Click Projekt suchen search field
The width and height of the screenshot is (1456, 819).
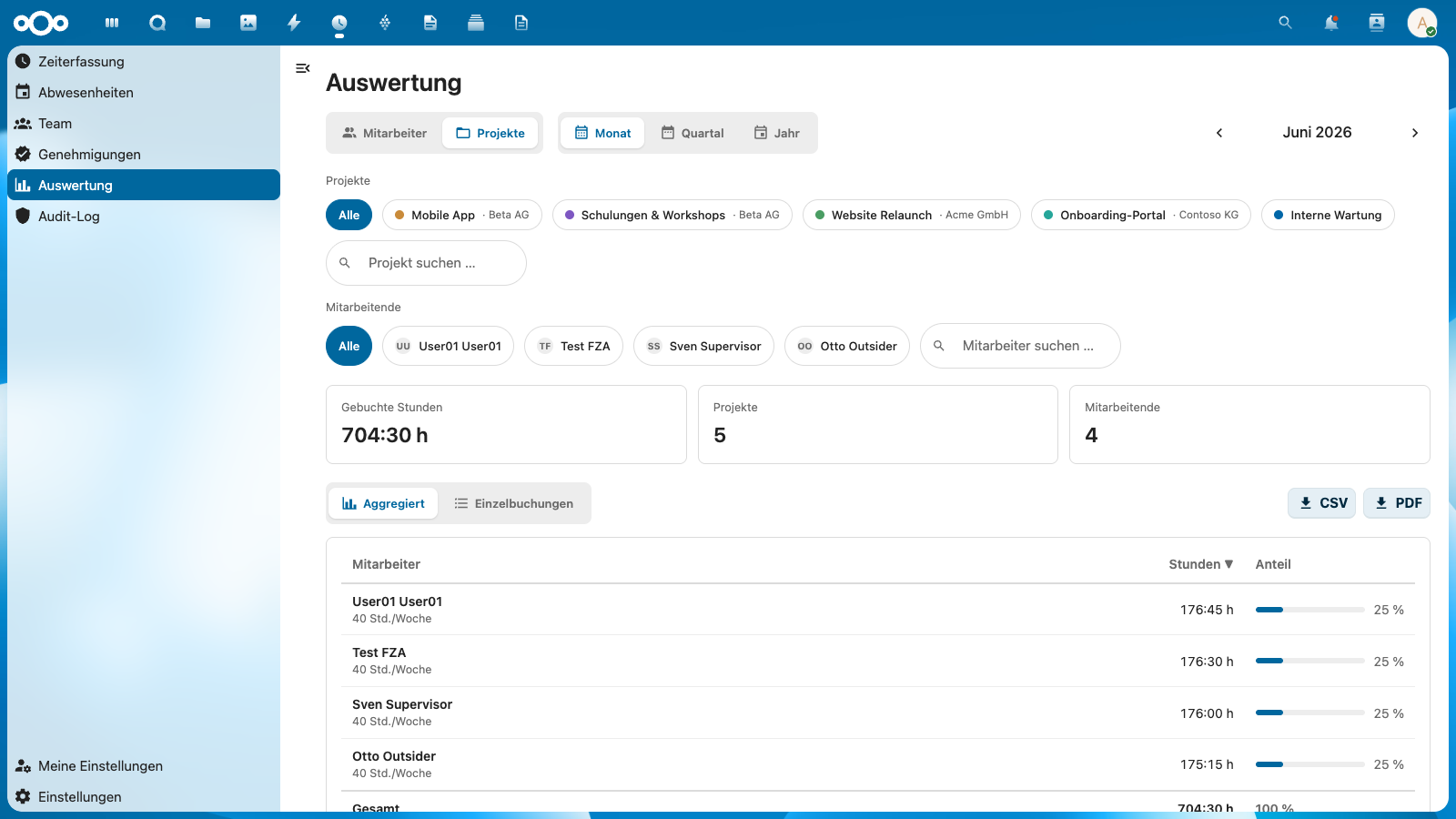coord(426,263)
